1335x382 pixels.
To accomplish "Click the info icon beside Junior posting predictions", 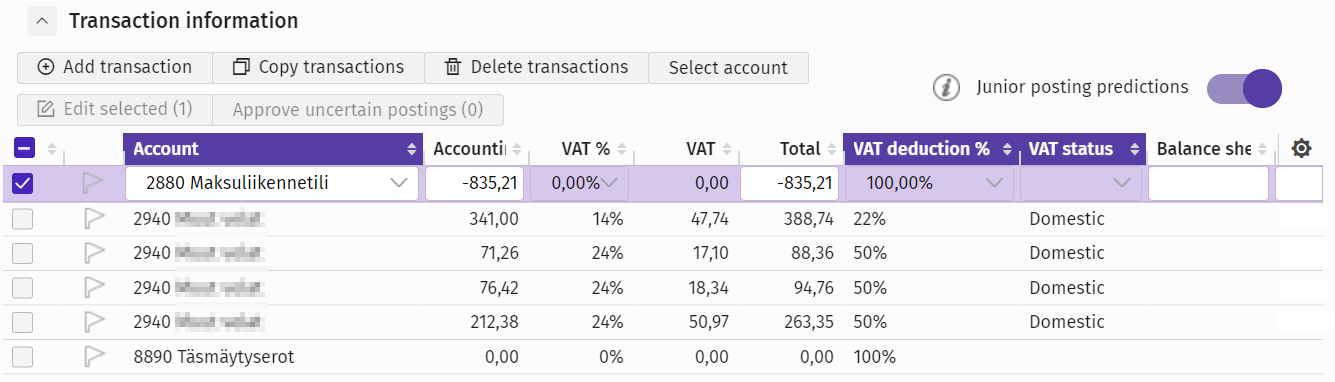I will (946, 88).
